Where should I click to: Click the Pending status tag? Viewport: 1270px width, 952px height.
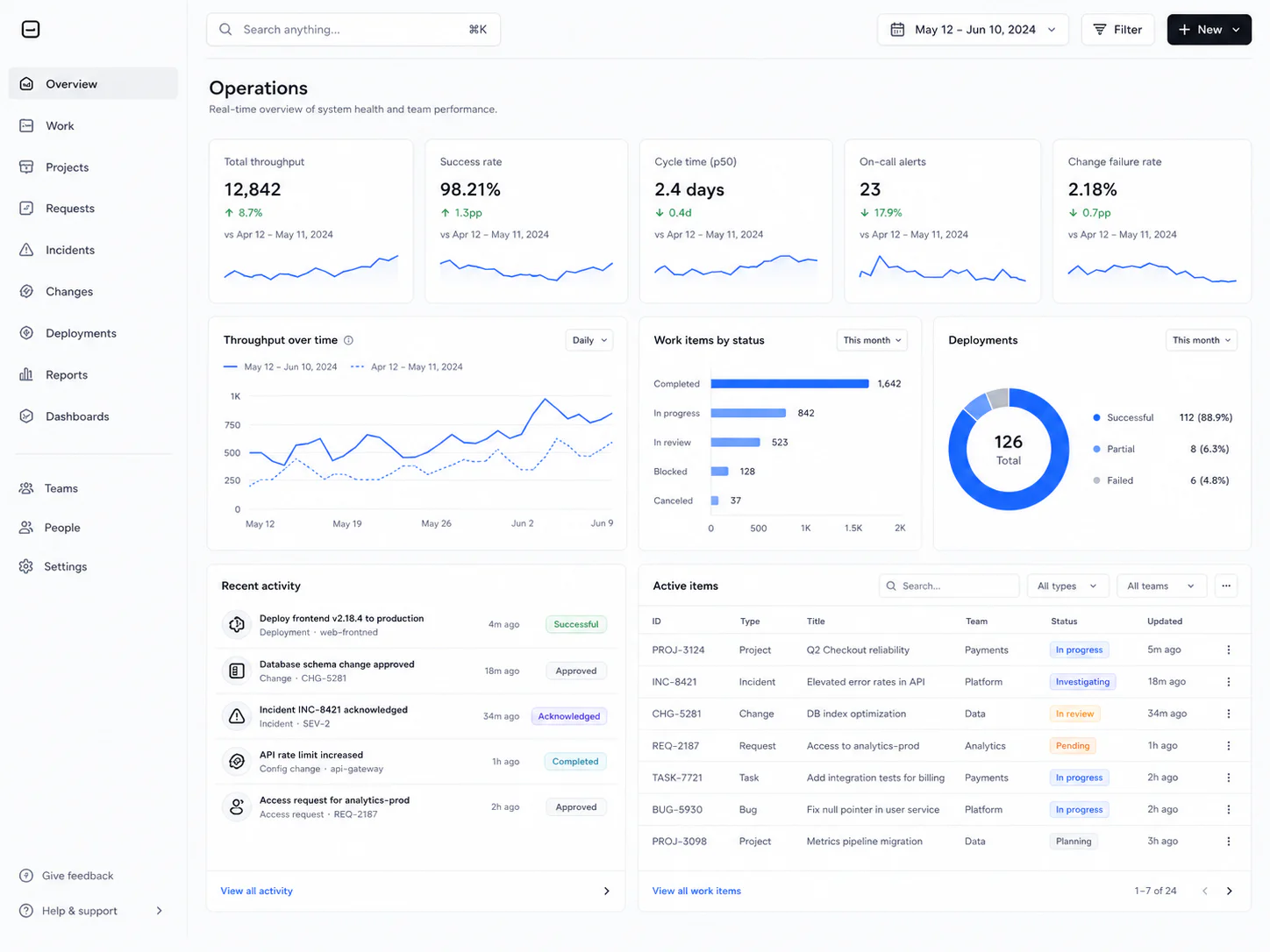click(1073, 746)
